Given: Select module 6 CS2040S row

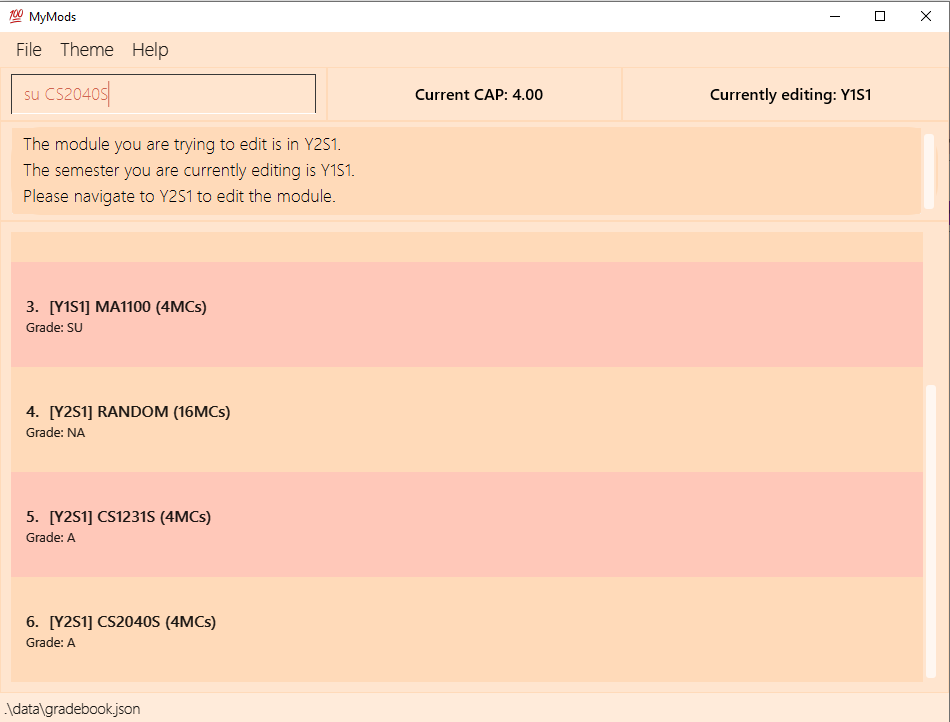Looking at the screenshot, I should (467, 629).
